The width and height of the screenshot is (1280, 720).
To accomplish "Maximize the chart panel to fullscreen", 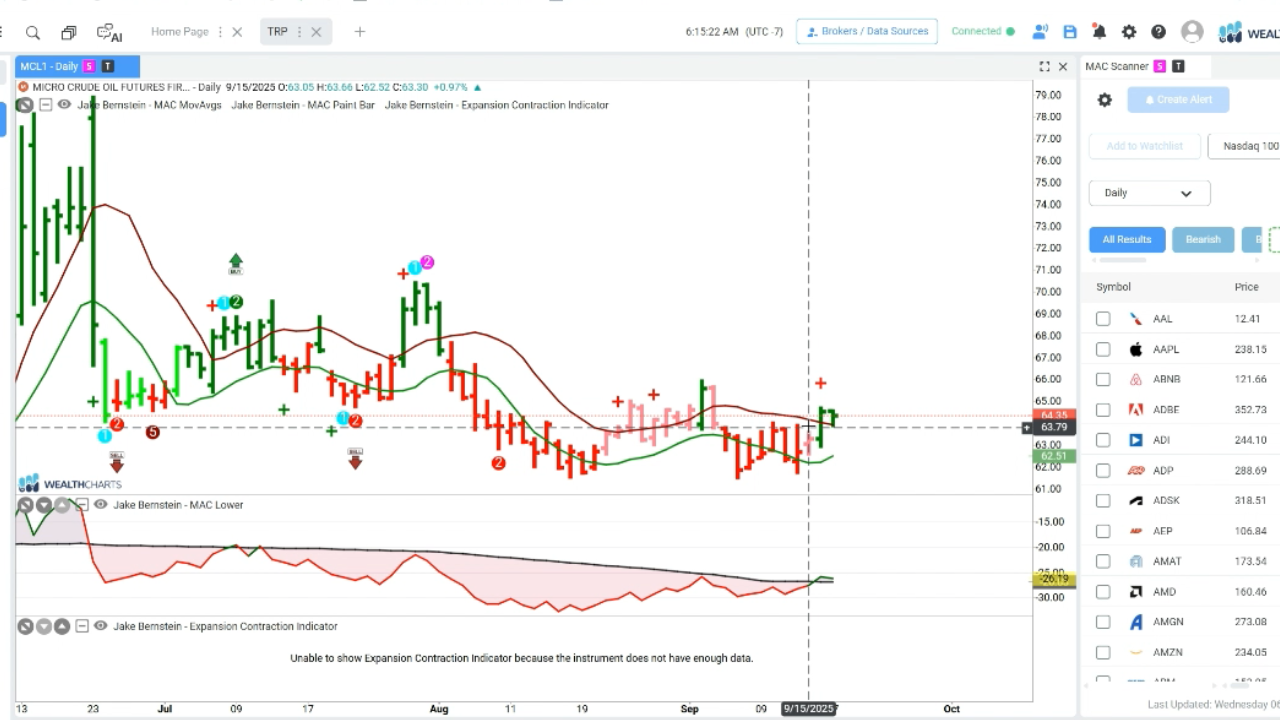I will (1044, 67).
